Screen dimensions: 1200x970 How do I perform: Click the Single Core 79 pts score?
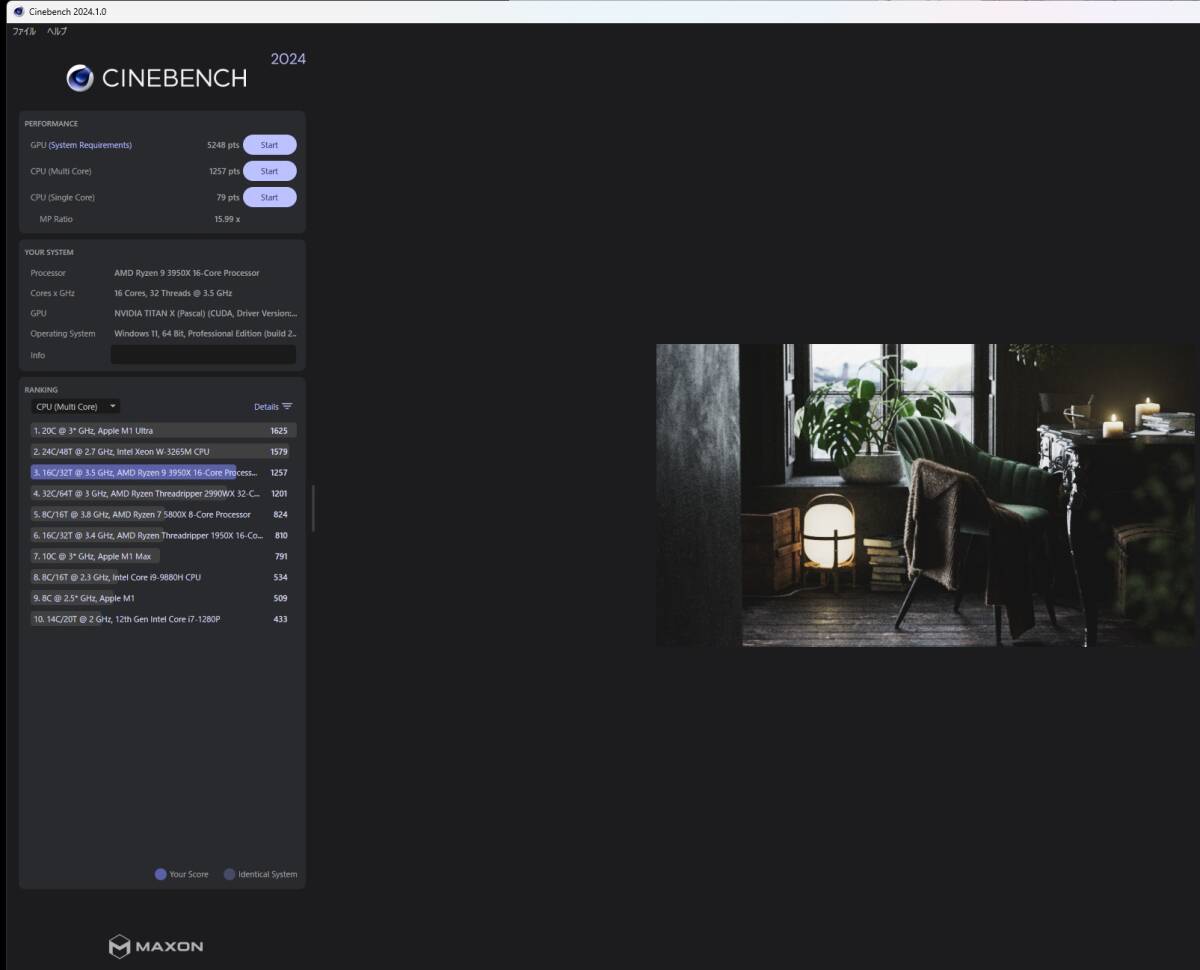[228, 197]
